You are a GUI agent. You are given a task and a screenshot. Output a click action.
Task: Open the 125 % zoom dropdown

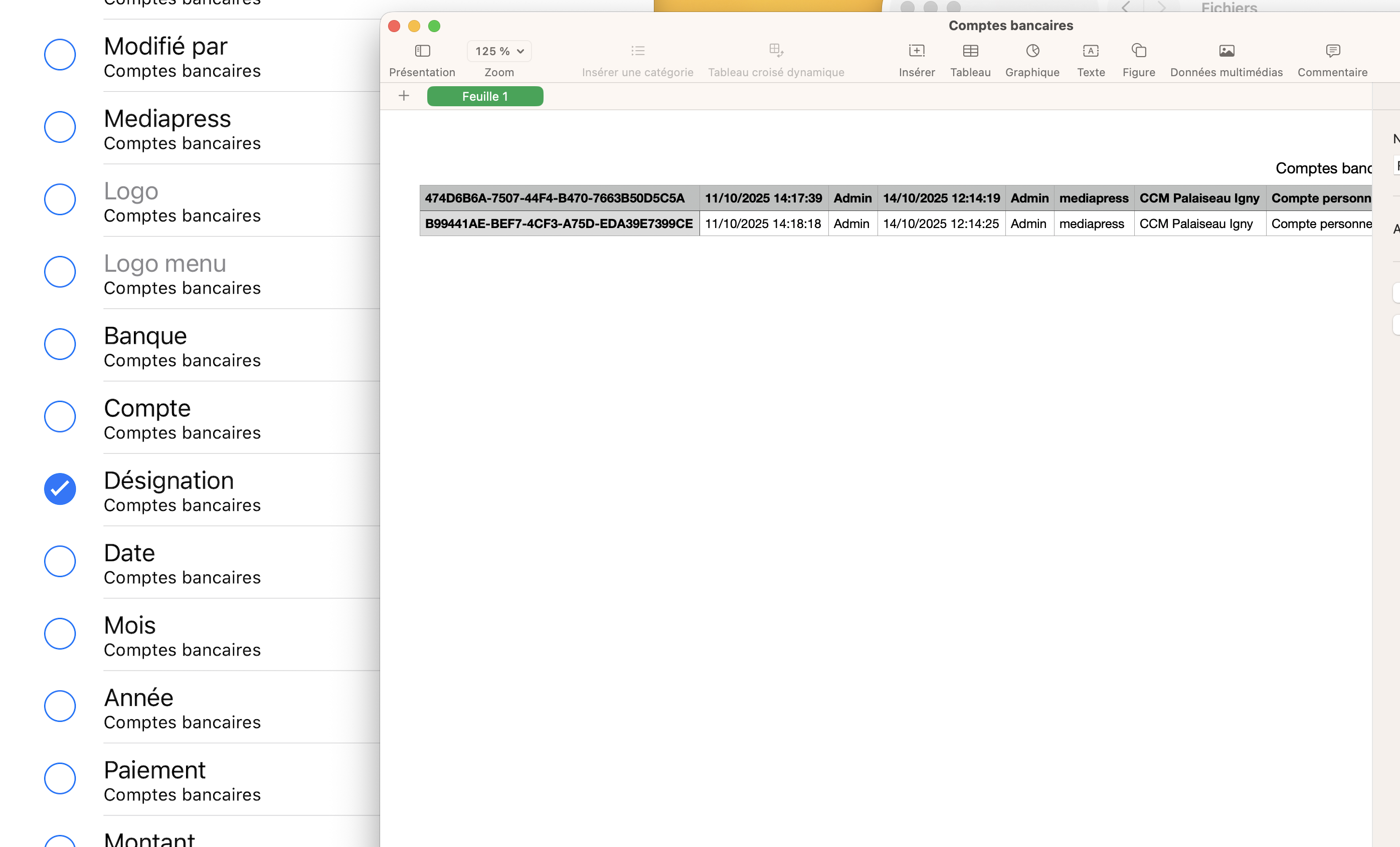pyautogui.click(x=499, y=51)
